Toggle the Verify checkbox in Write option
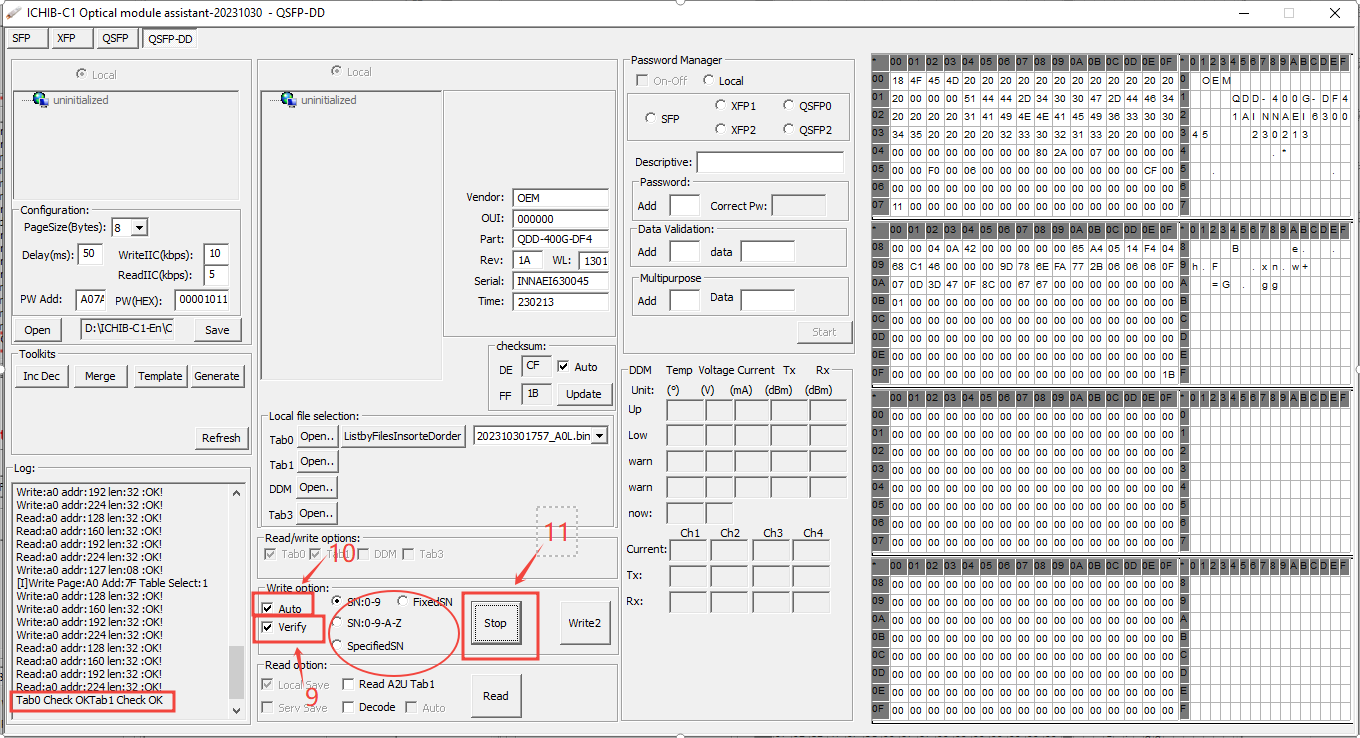 [x=267, y=627]
